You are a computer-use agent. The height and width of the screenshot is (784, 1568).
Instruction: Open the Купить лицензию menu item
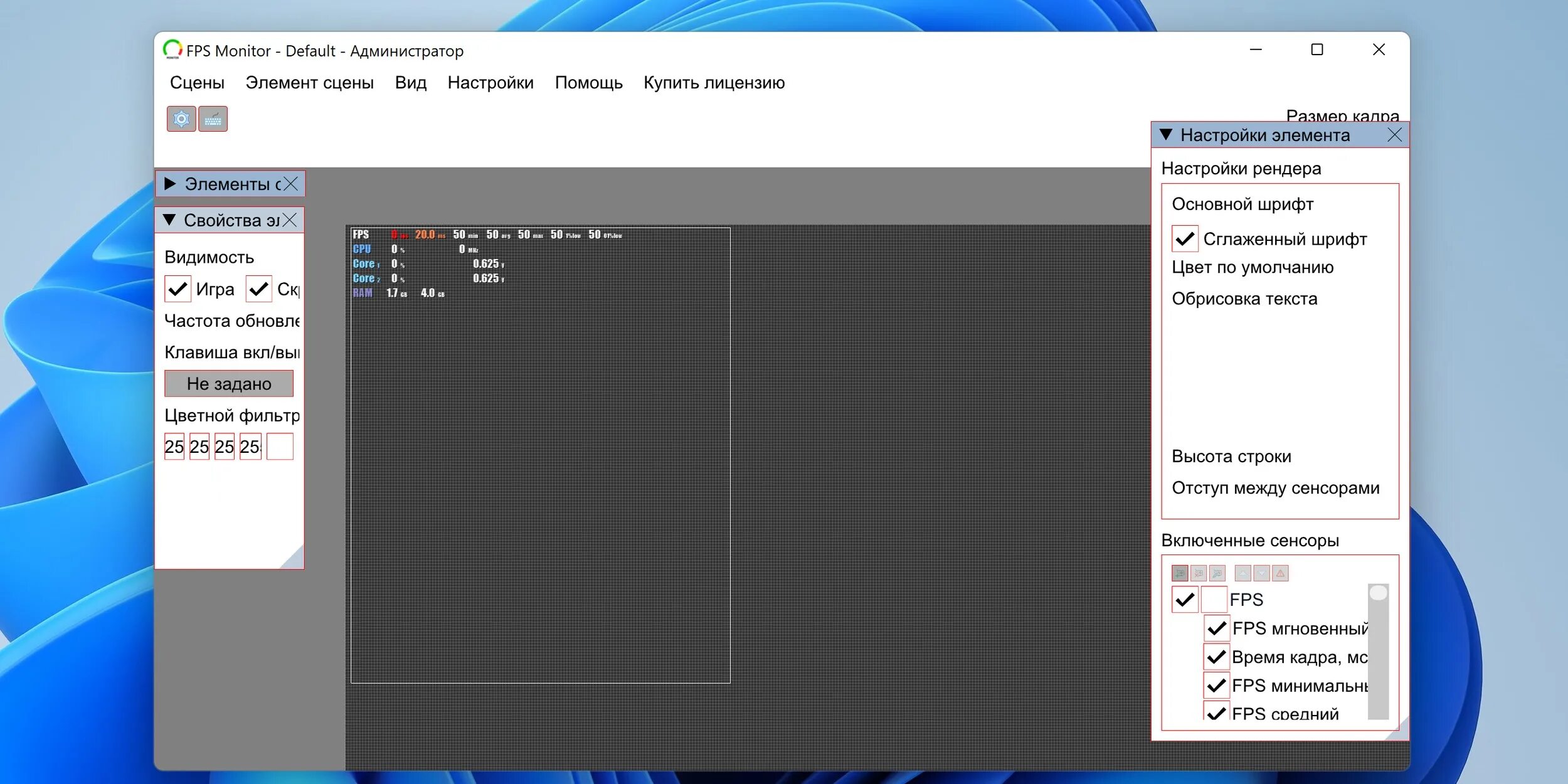pyautogui.click(x=714, y=83)
